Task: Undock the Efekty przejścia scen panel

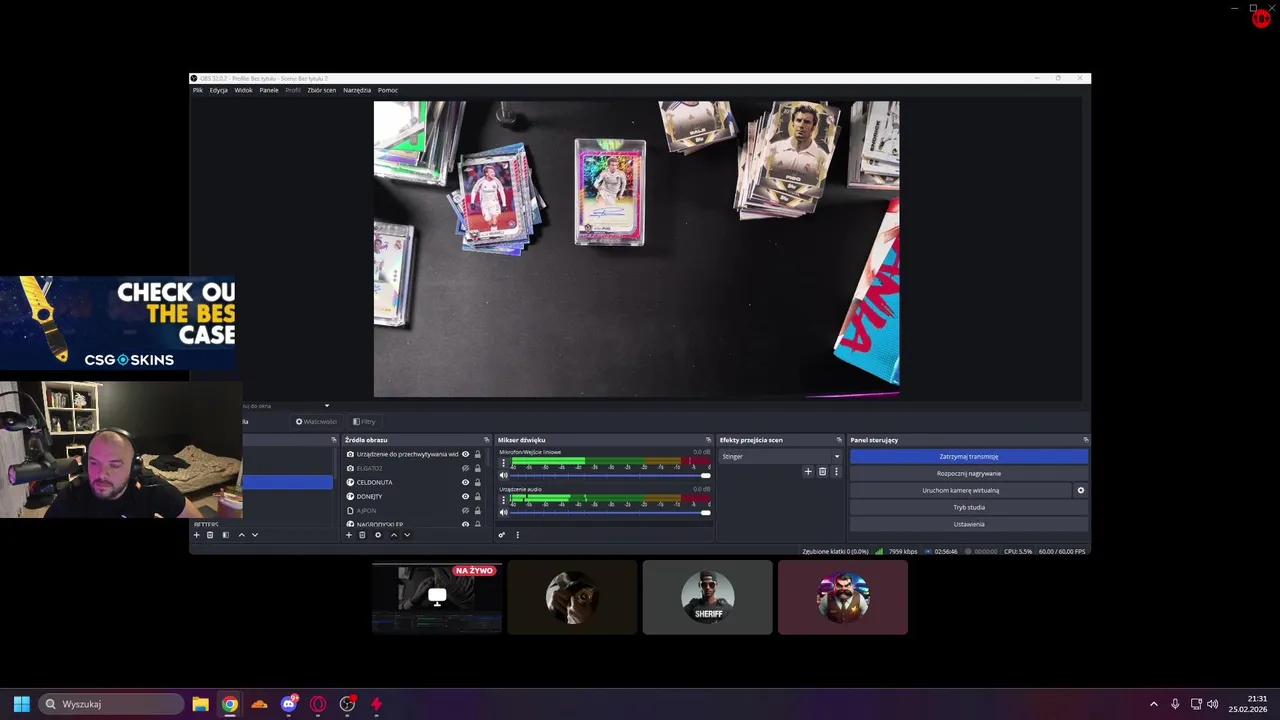Action: (839, 440)
